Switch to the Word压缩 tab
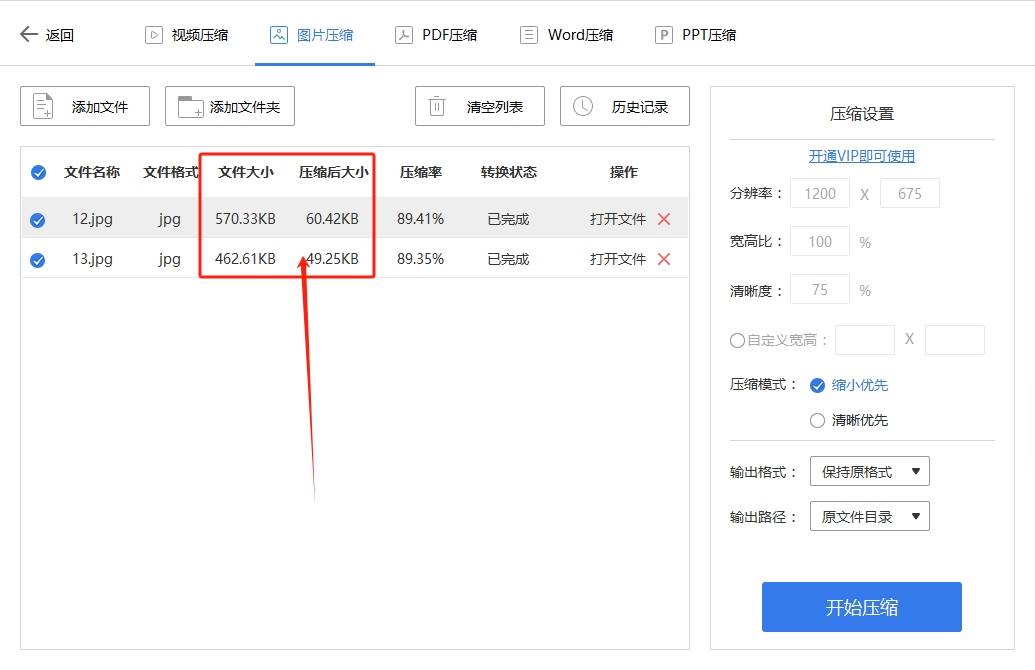Viewport: 1035px width, 670px height. pos(565,33)
